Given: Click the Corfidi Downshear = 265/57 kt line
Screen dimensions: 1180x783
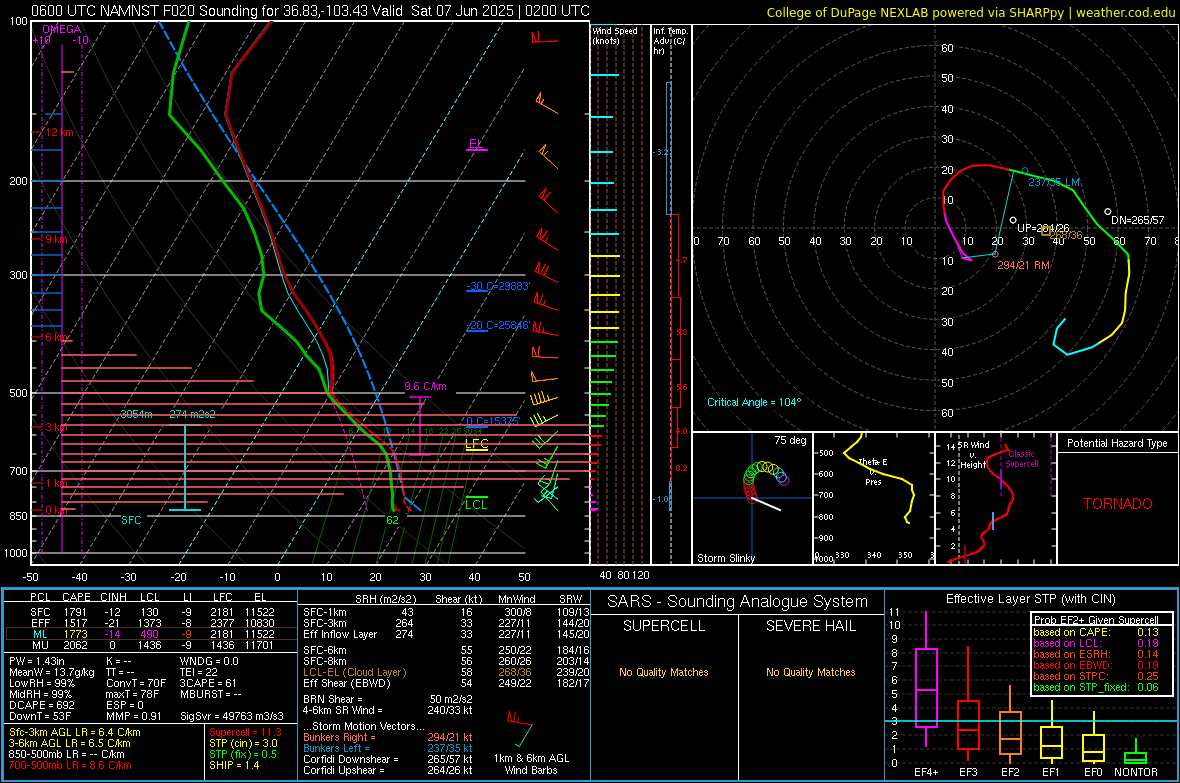Looking at the screenshot, I should click(388, 759).
